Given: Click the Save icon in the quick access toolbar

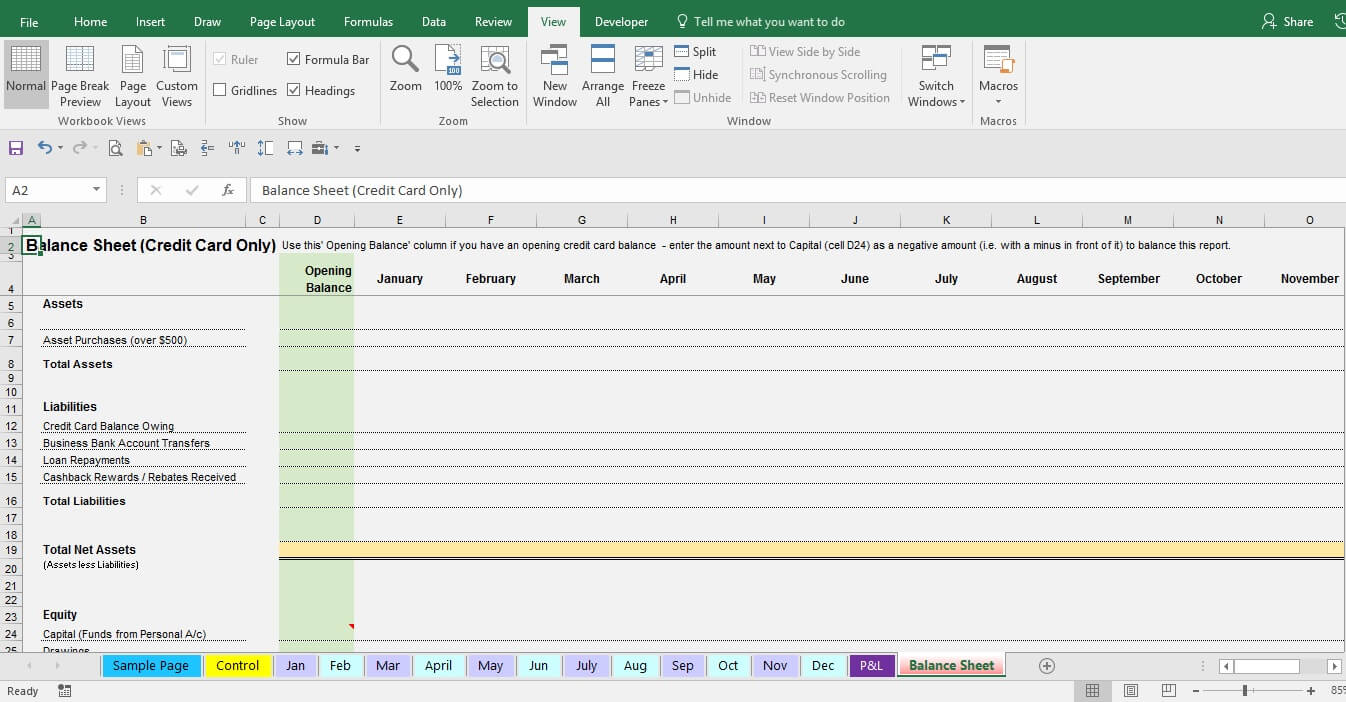Looking at the screenshot, I should 16,148.
